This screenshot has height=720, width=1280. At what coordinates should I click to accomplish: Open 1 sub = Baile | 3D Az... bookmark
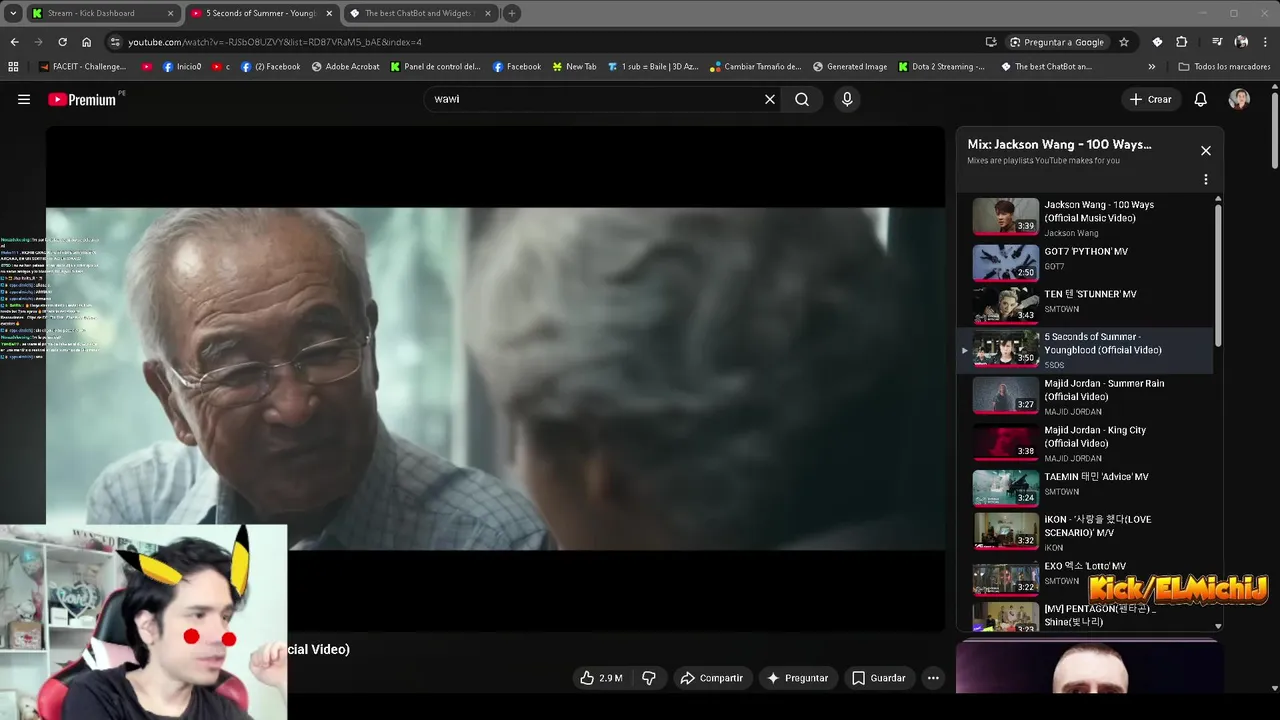pos(653,67)
